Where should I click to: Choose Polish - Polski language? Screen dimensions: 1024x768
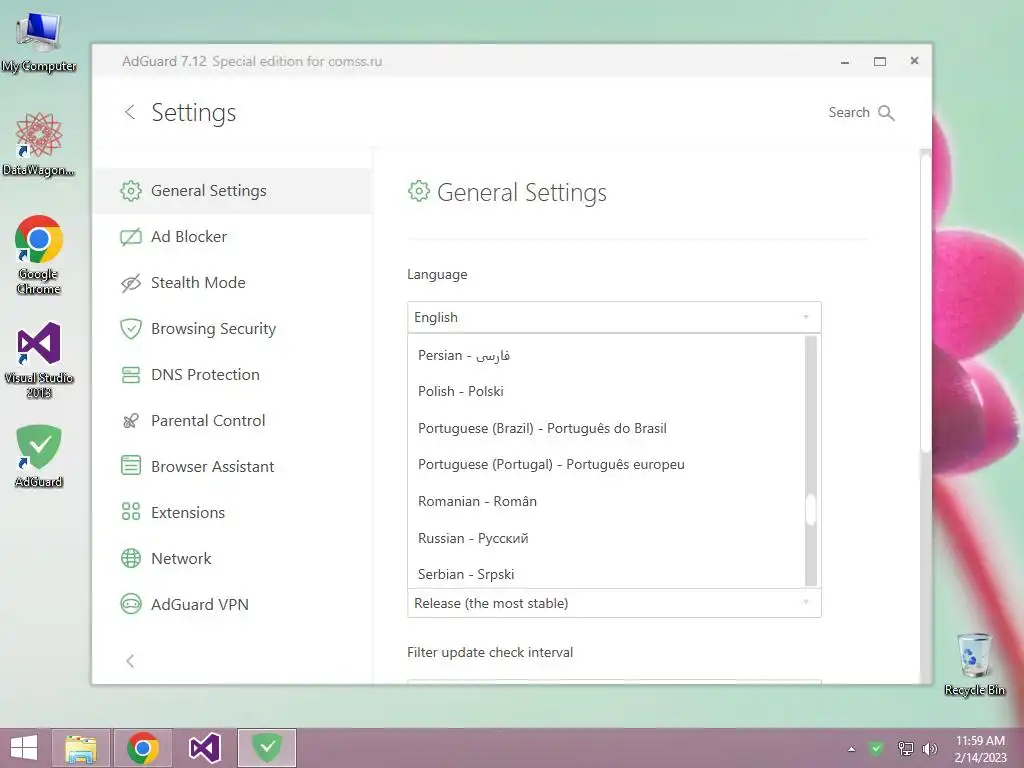[x=606, y=391]
